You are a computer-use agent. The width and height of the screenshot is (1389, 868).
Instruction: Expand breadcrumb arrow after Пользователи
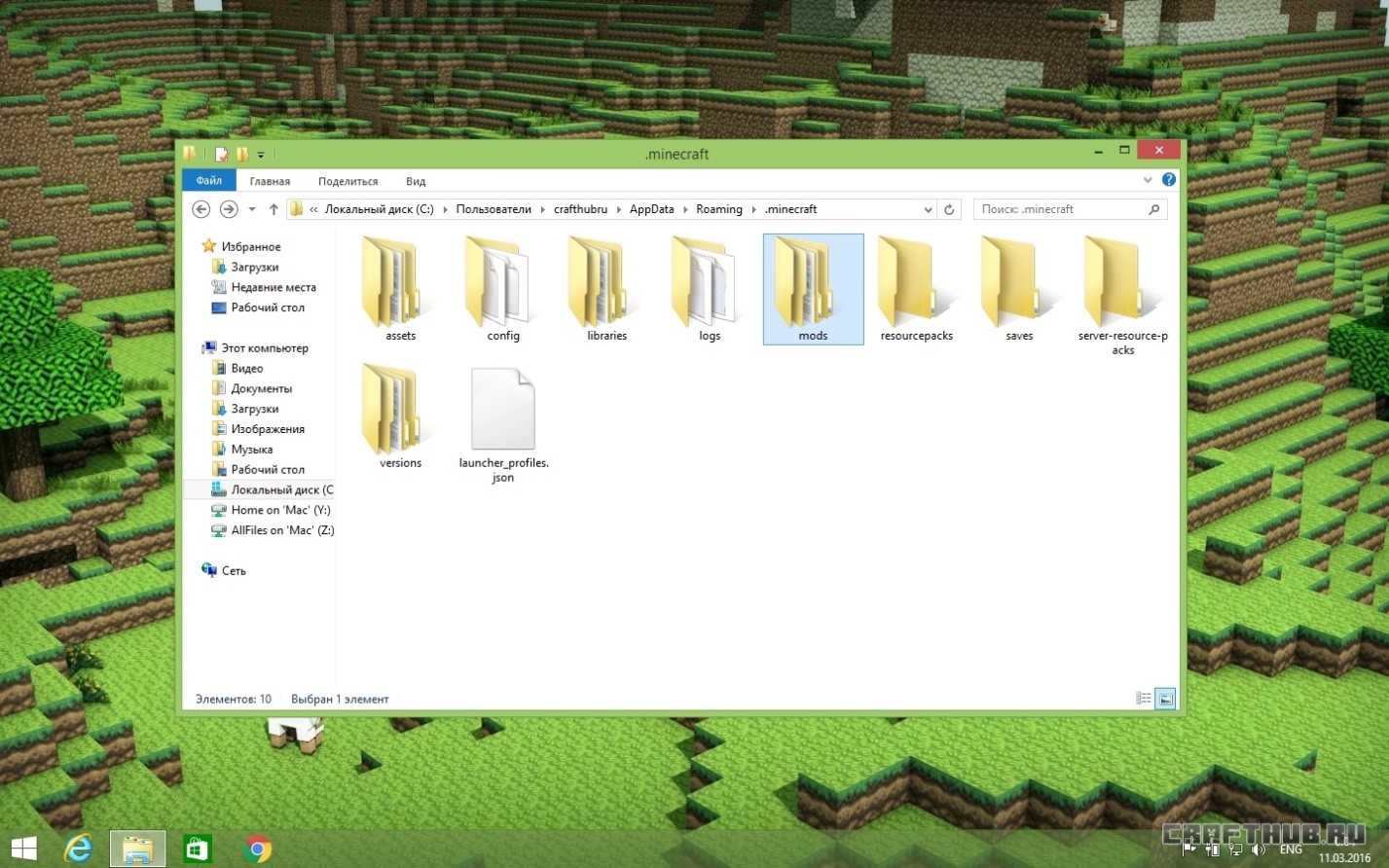click(x=543, y=209)
